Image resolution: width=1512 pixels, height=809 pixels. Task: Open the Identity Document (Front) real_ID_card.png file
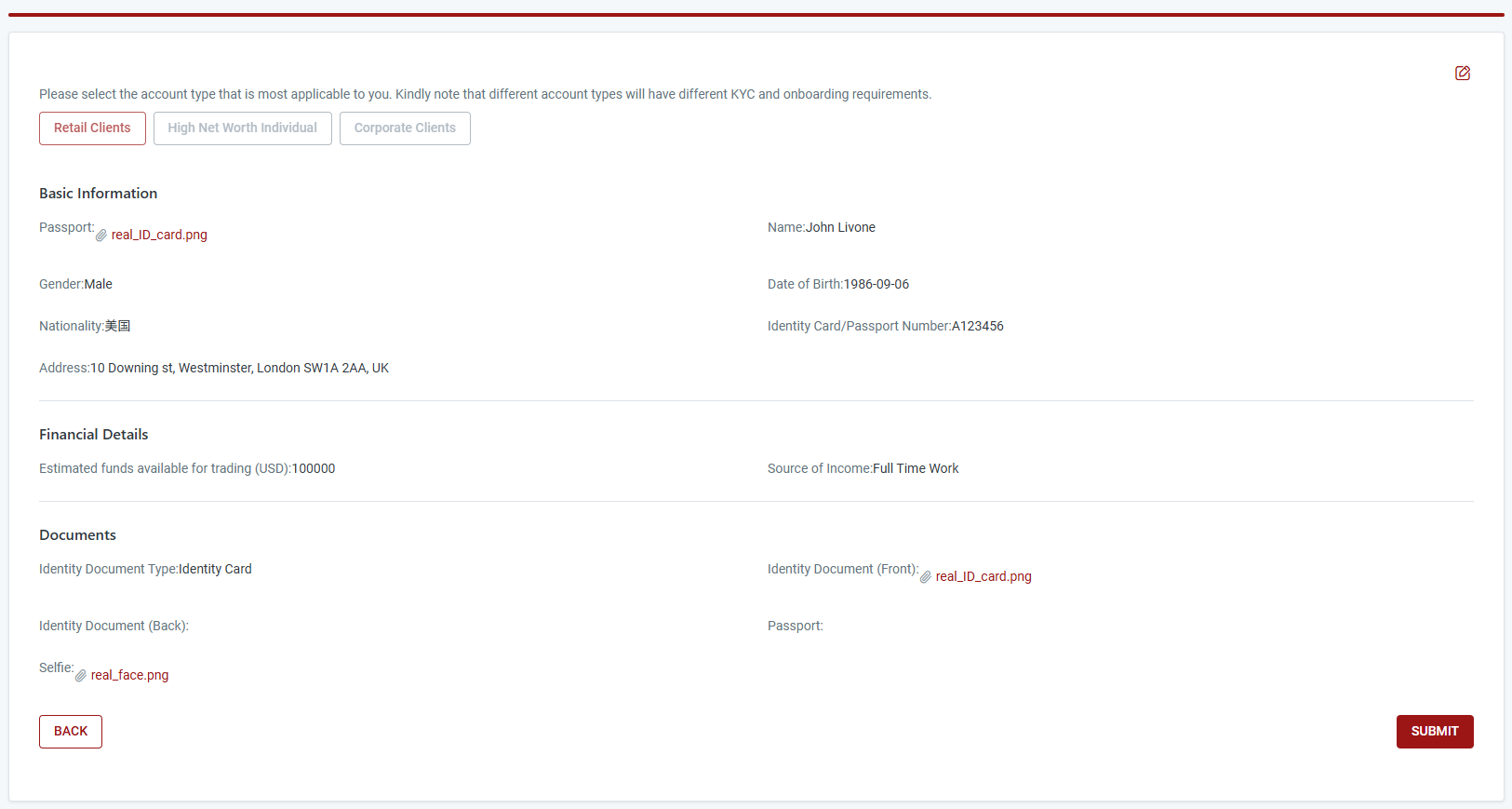983,577
